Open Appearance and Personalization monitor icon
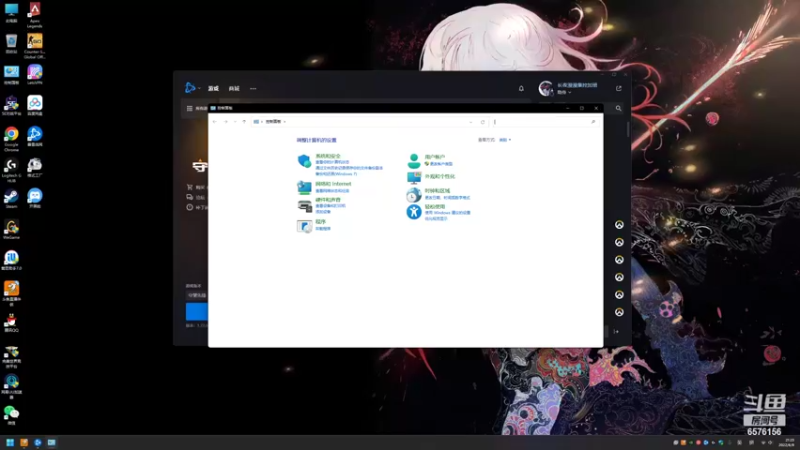Screen dimensions: 800x450 (x=414, y=178)
